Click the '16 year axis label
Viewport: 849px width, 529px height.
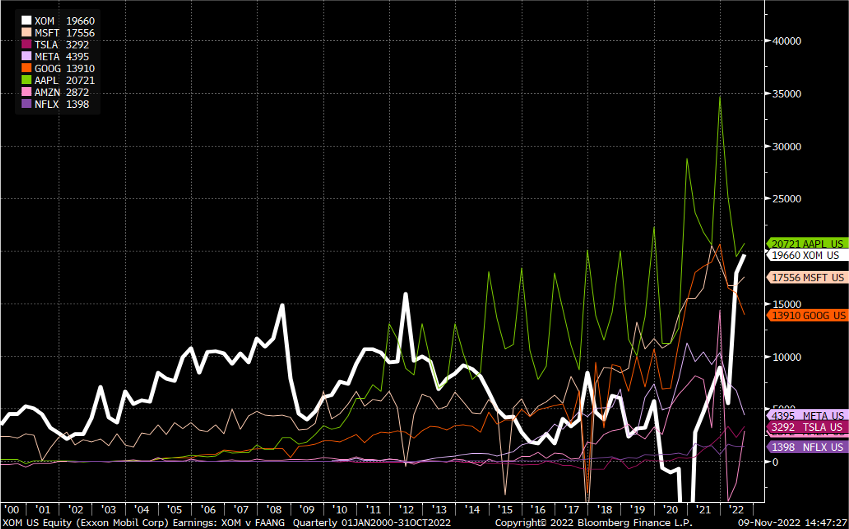[539, 510]
